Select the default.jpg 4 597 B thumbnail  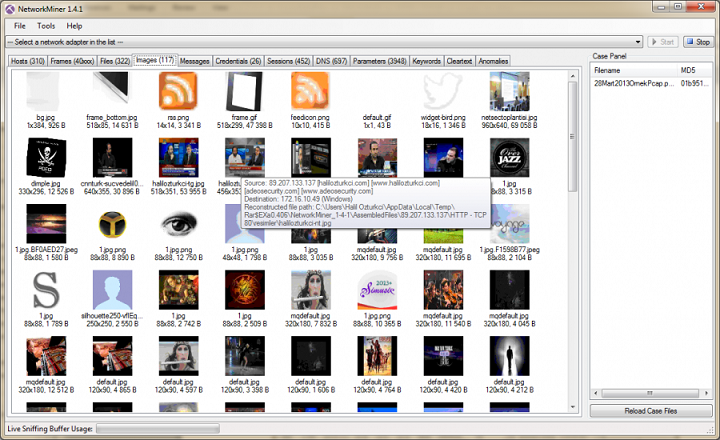[178, 356]
